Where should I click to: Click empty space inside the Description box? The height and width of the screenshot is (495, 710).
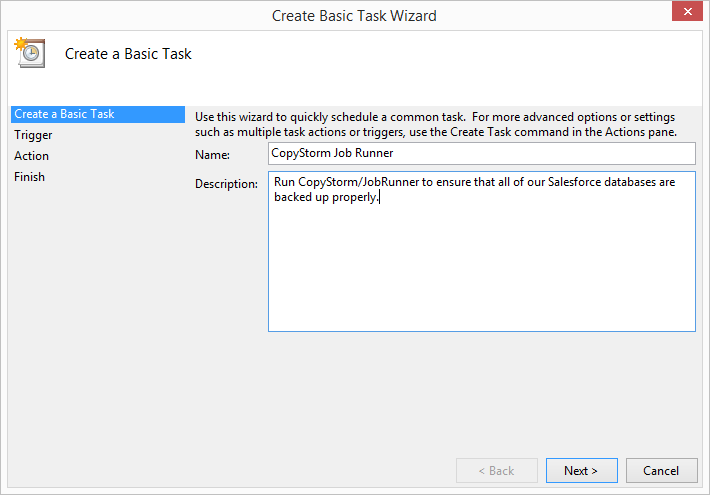482,272
